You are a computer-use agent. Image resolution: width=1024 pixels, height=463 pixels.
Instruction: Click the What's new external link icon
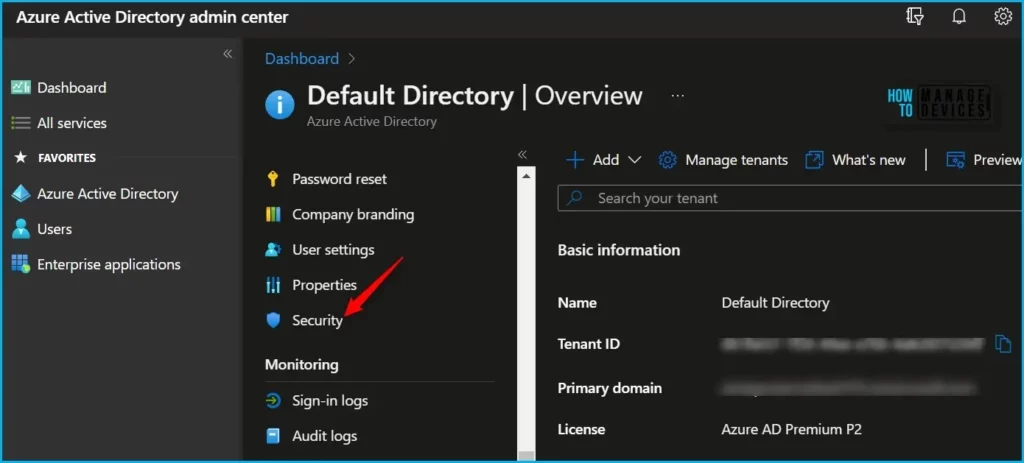click(x=814, y=160)
